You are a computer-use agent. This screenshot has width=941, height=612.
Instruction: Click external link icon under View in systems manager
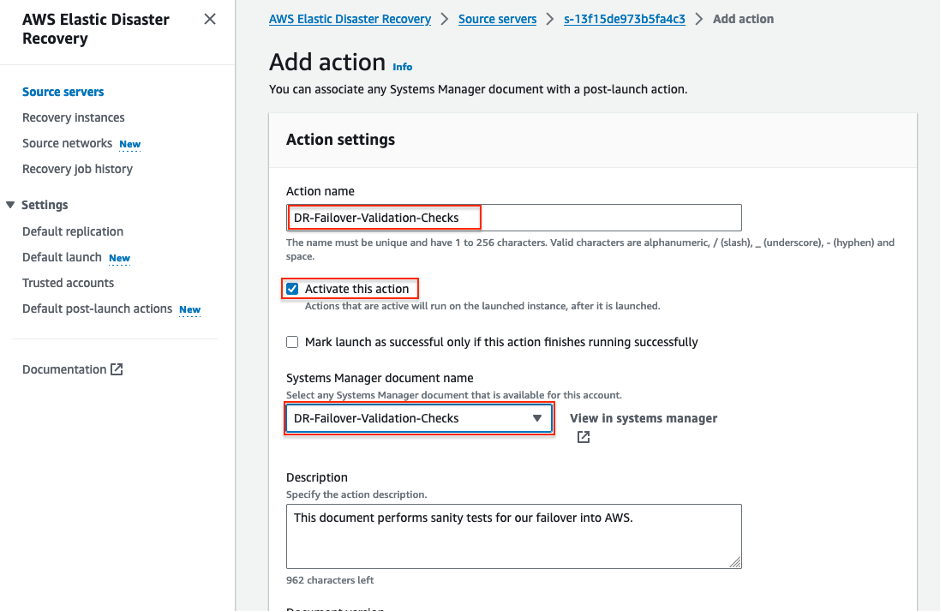tap(583, 437)
